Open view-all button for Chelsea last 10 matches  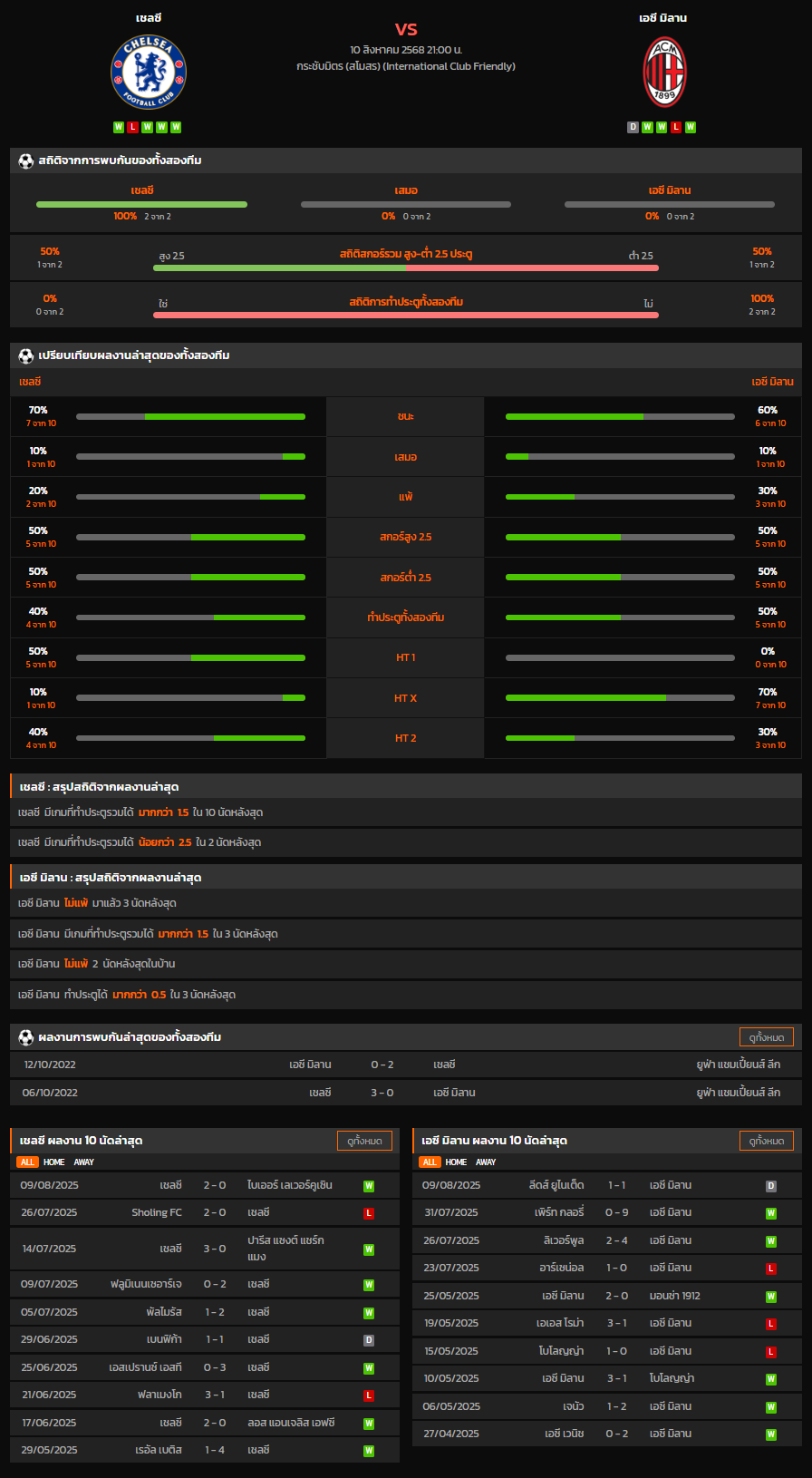tap(364, 1141)
